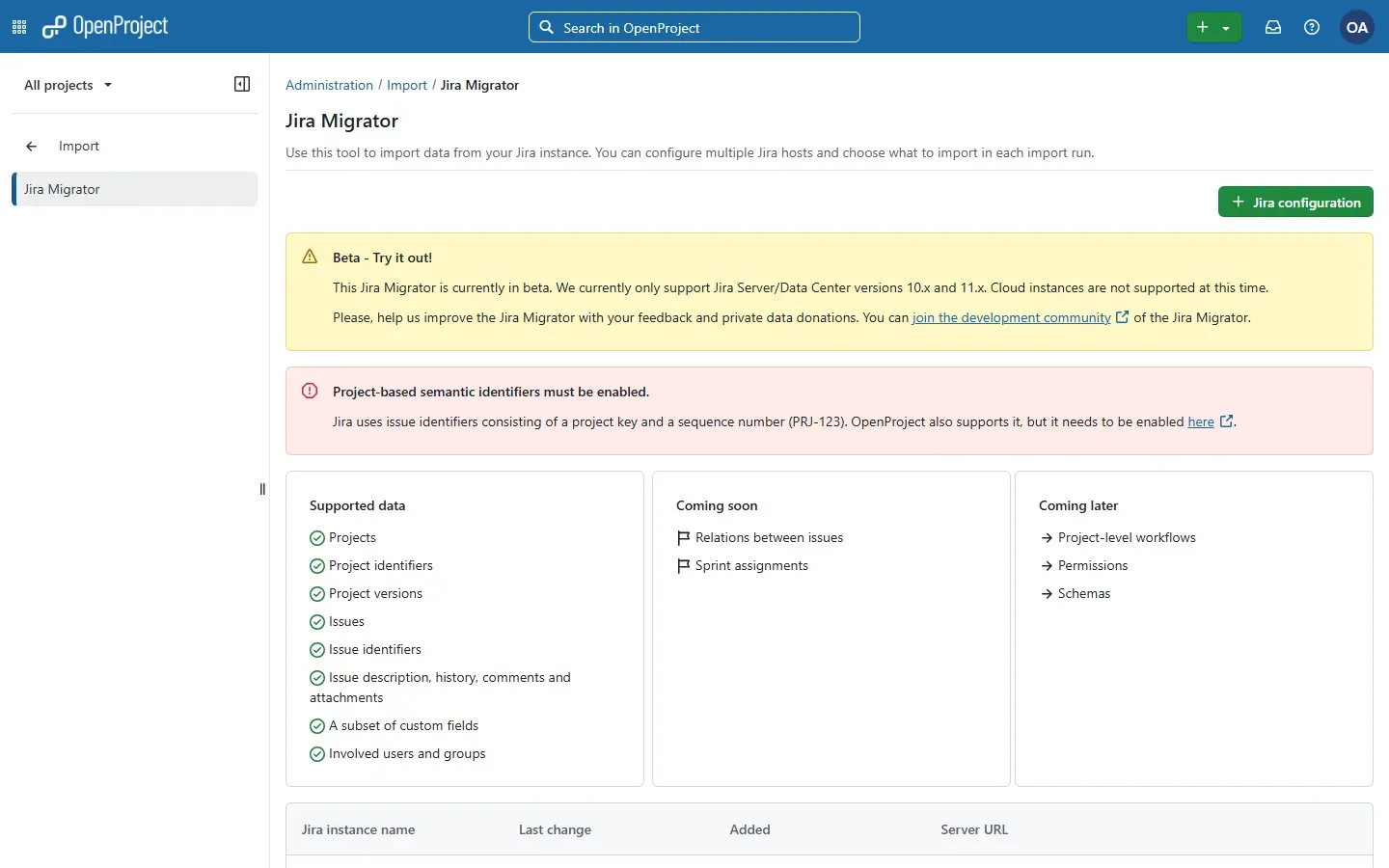
Task: Open the OA user avatar menu
Action: pyautogui.click(x=1357, y=27)
